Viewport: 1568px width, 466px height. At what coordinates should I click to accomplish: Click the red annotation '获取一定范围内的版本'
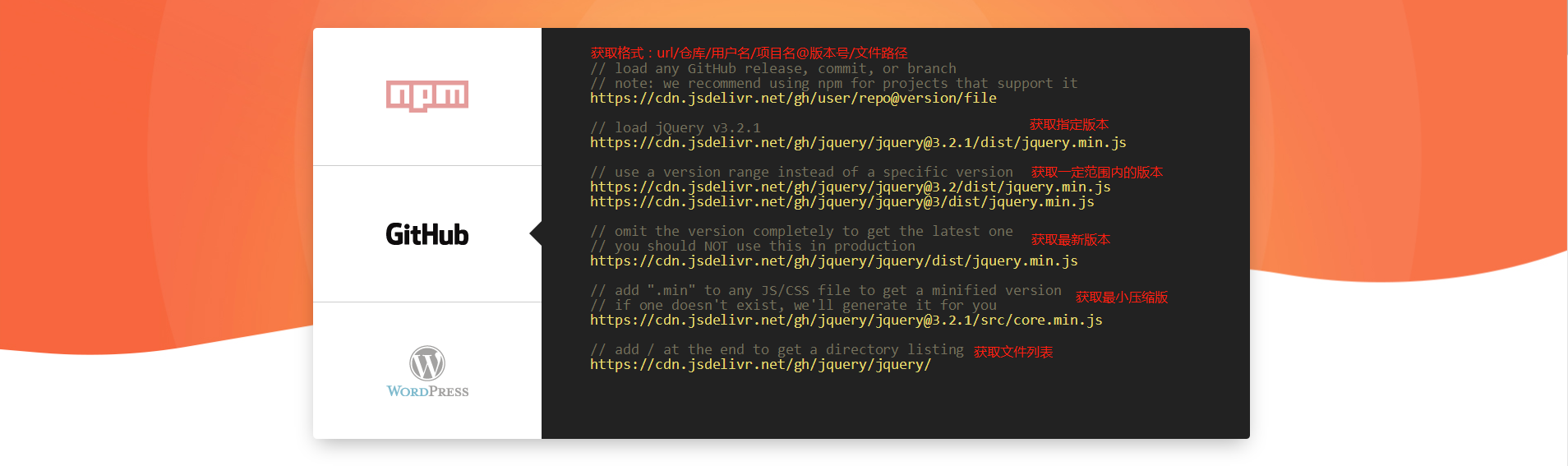[x=1097, y=172]
